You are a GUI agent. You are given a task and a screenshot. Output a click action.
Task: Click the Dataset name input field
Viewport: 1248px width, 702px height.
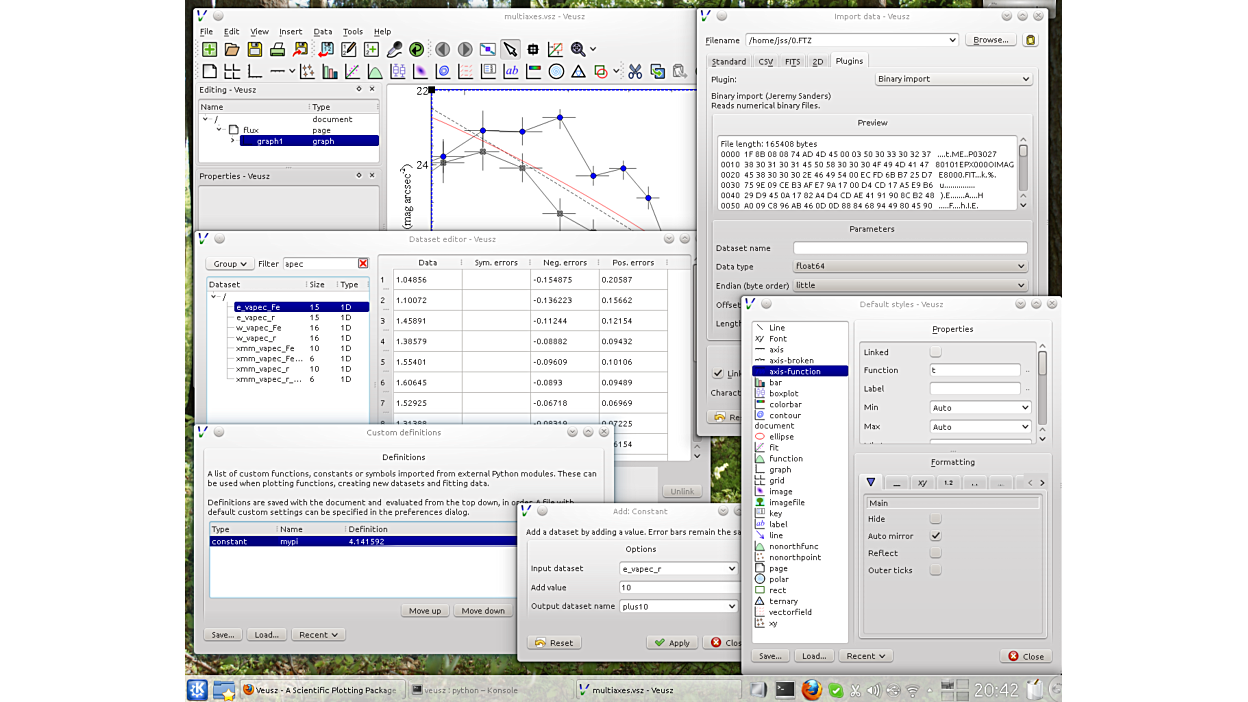[909, 248]
